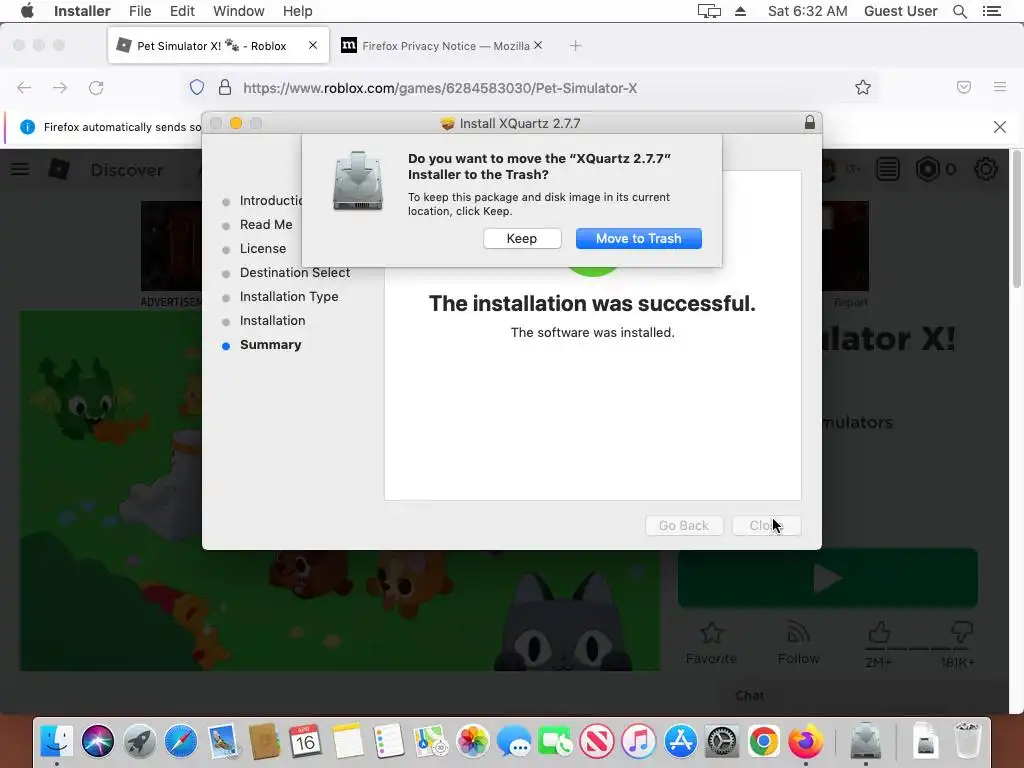1024x768 pixels.
Task: Click the Installer icon in Dock
Action: coord(865,741)
